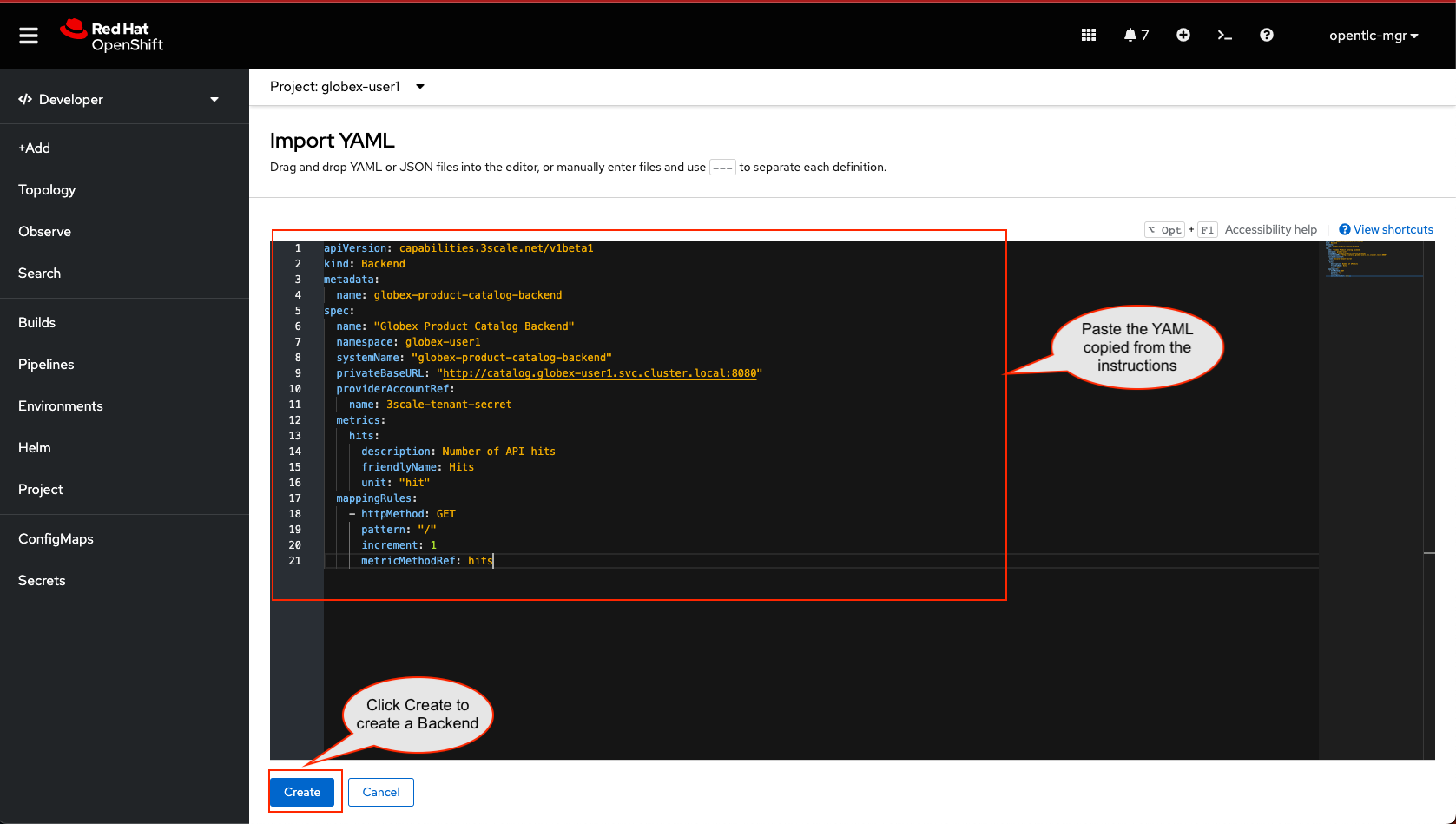Click the Cancel button

coord(381,792)
